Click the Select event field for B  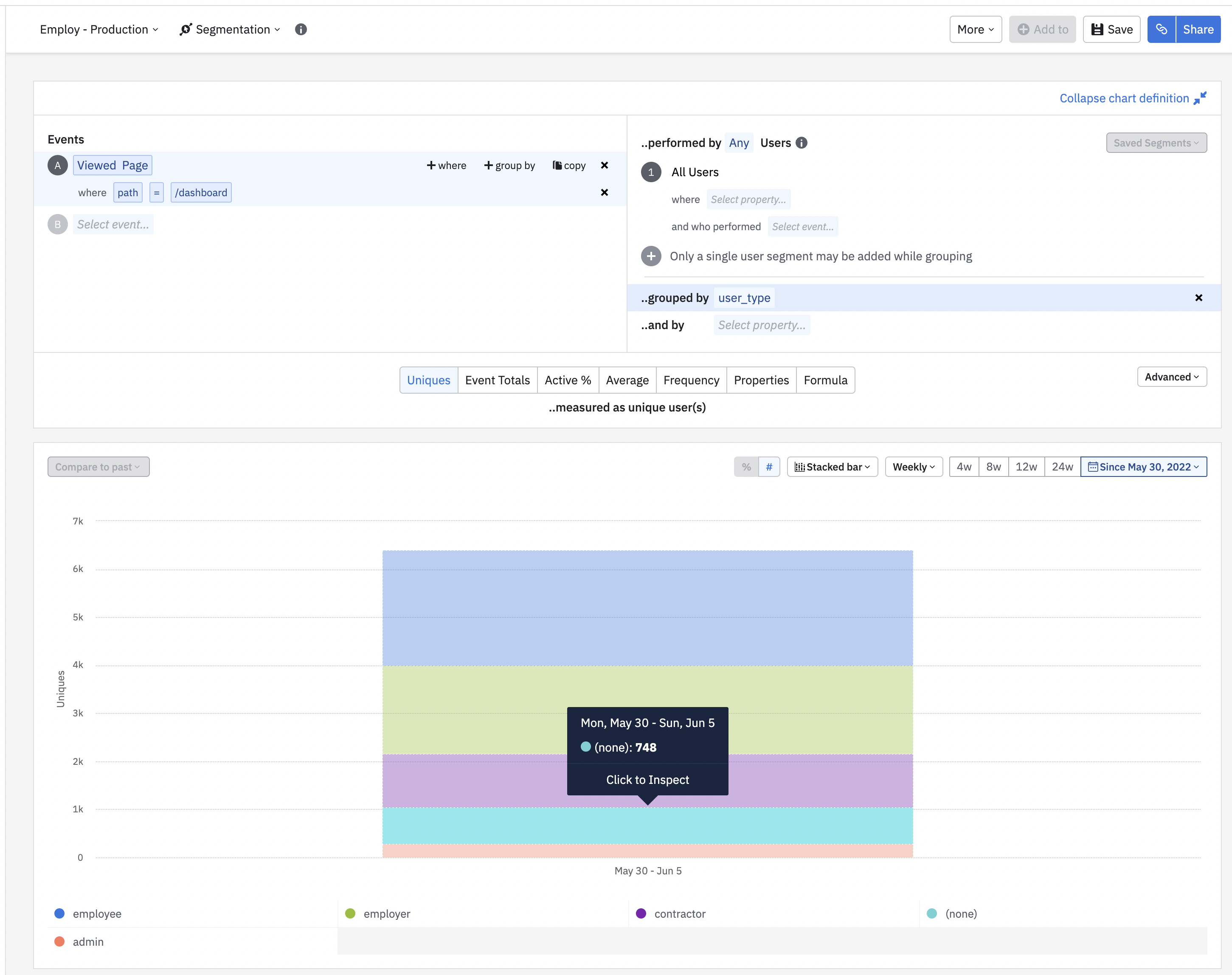pos(113,224)
